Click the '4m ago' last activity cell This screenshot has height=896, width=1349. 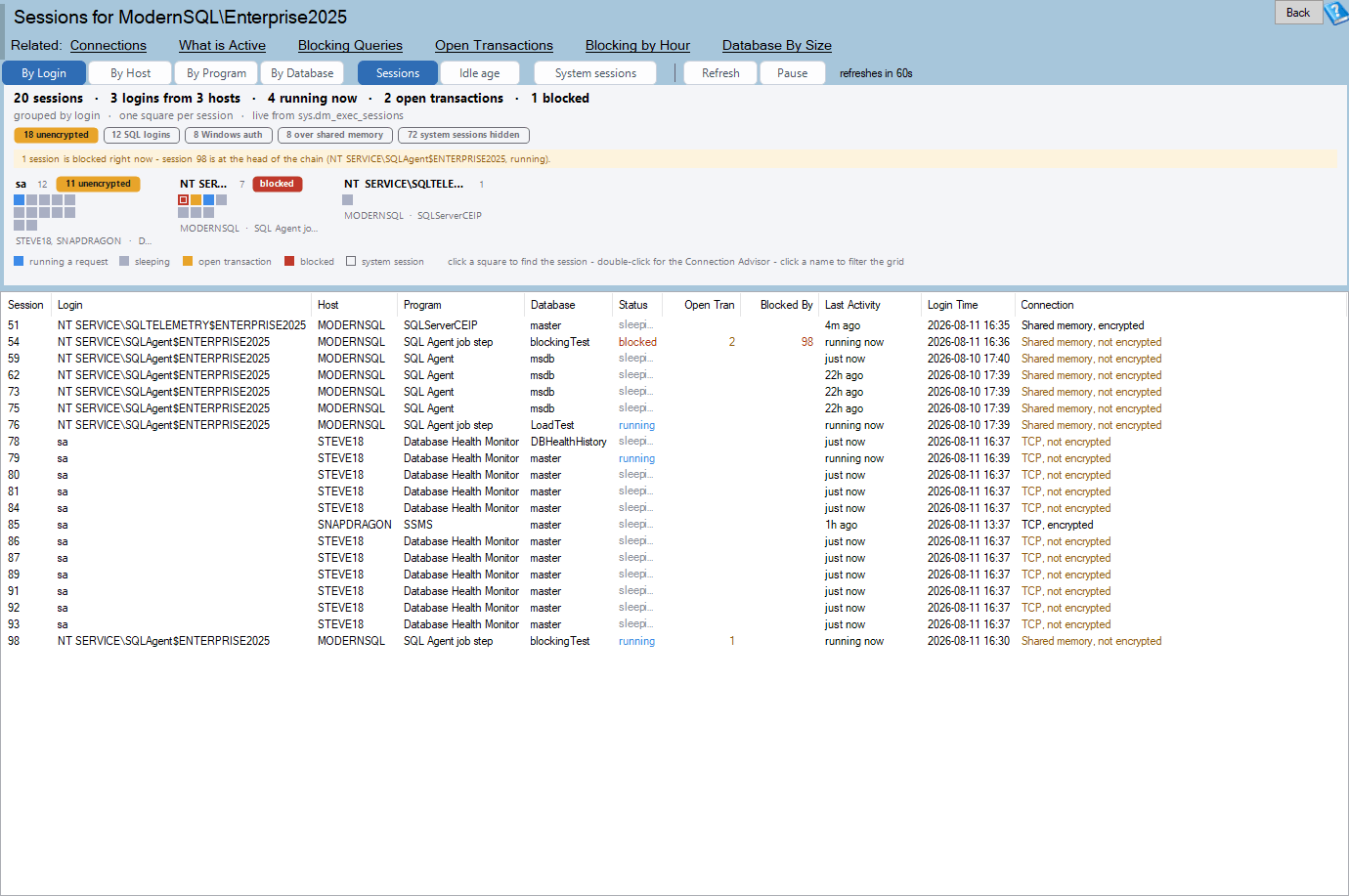point(843,325)
